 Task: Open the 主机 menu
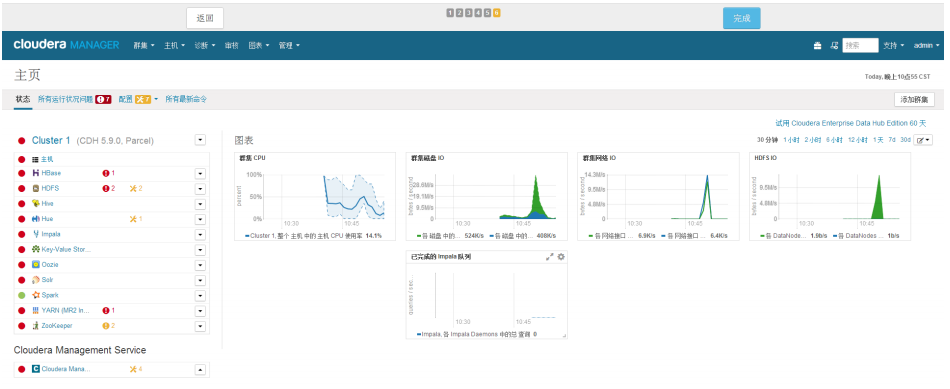[x=174, y=45]
